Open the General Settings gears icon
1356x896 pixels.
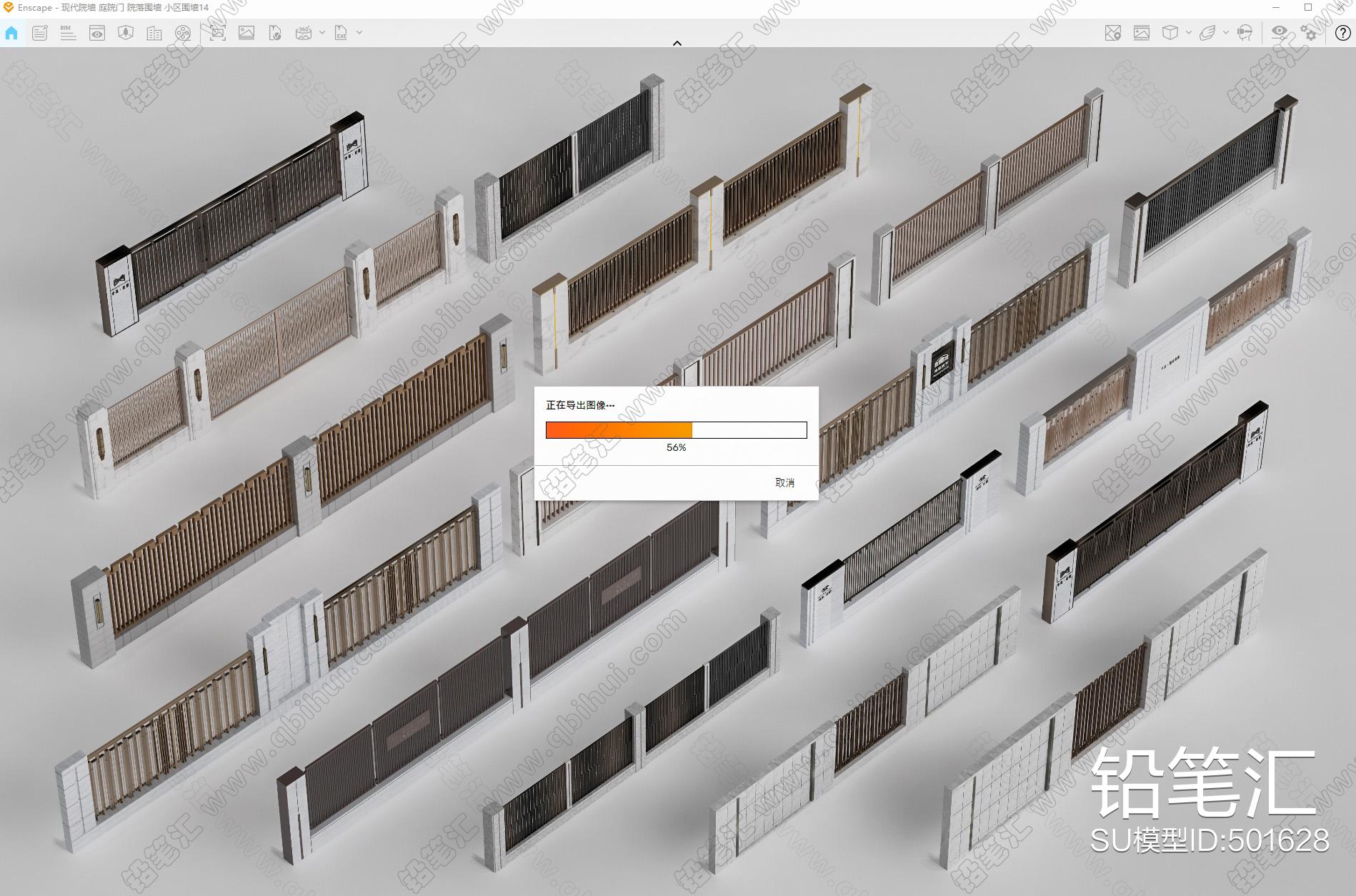(1309, 33)
